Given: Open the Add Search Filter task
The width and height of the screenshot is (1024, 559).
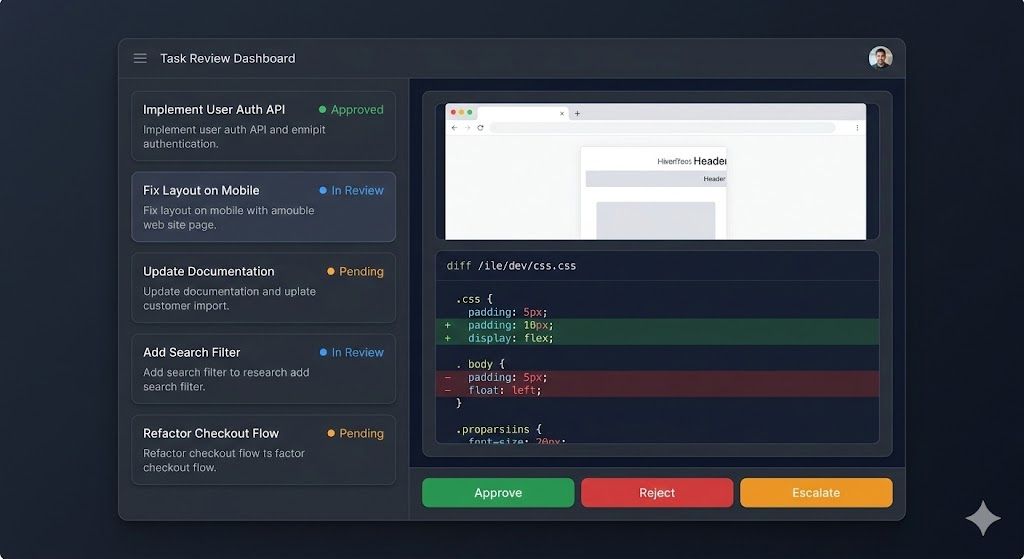Looking at the screenshot, I should 263,369.
